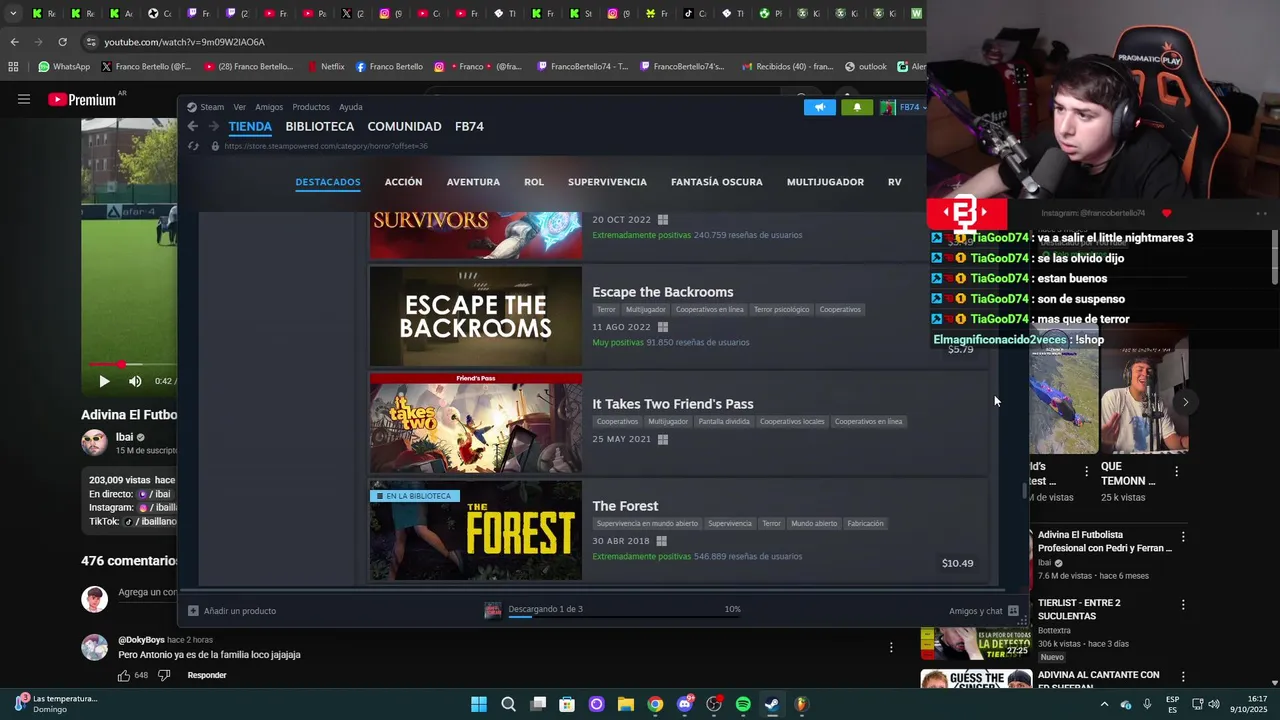Dislike the DokyBoys comment

pyautogui.click(x=164, y=675)
